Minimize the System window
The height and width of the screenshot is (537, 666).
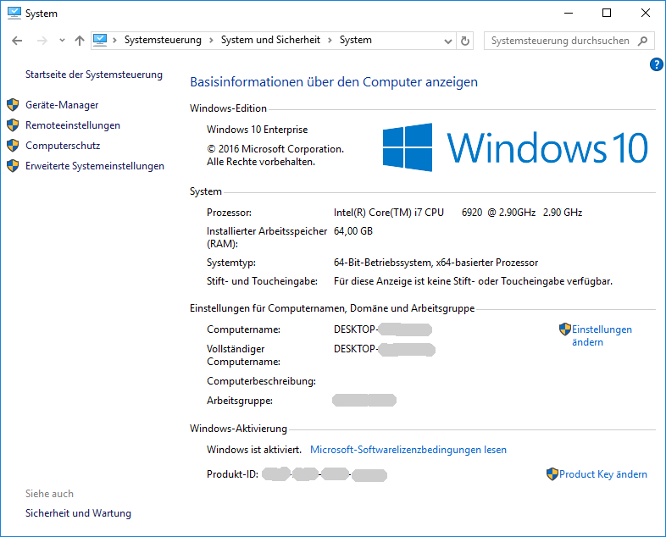(x=568, y=13)
